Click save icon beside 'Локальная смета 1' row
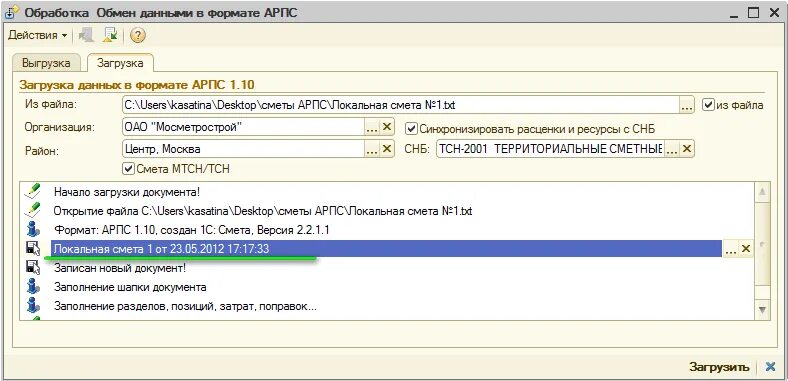 tap(33, 248)
